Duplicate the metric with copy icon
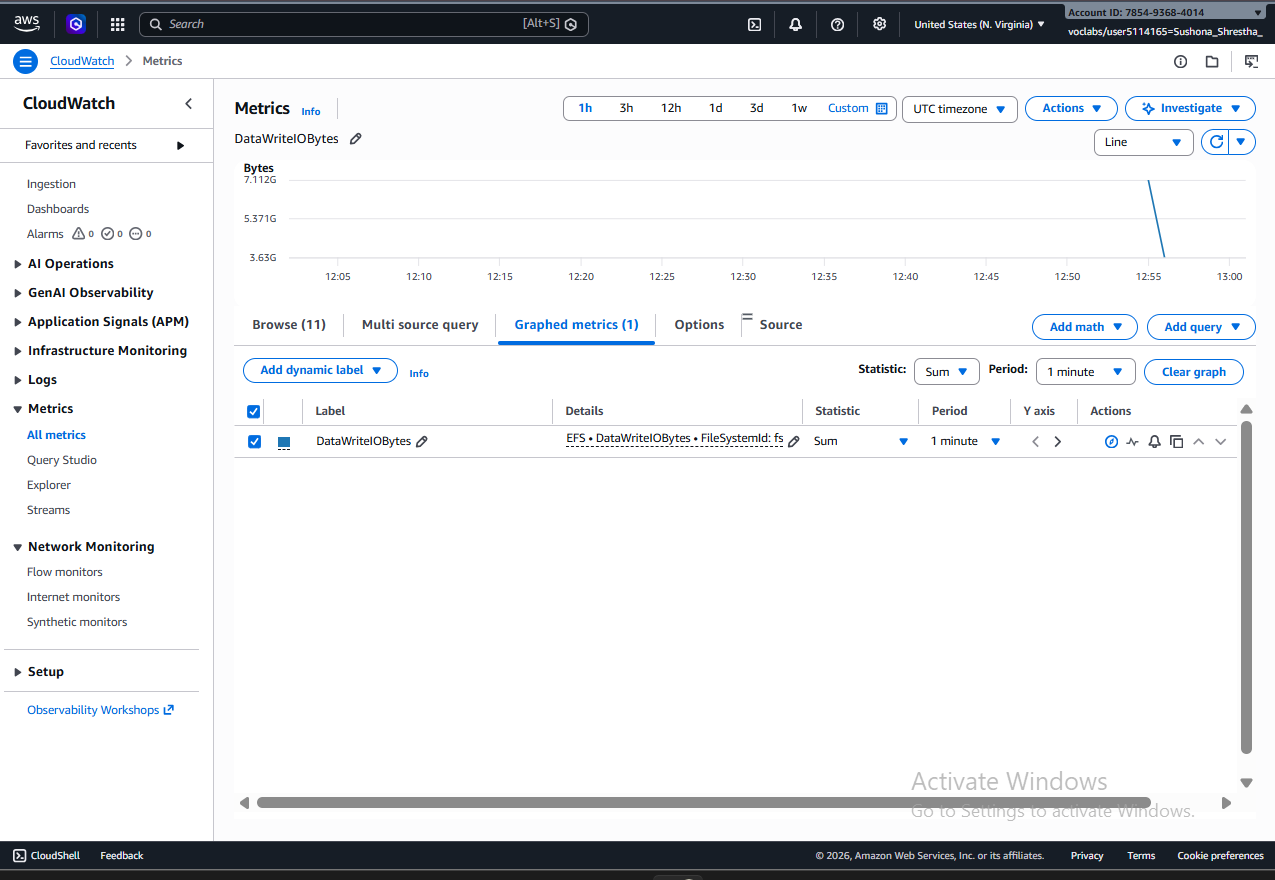Viewport: 1275px width, 880px height. pos(1176,441)
